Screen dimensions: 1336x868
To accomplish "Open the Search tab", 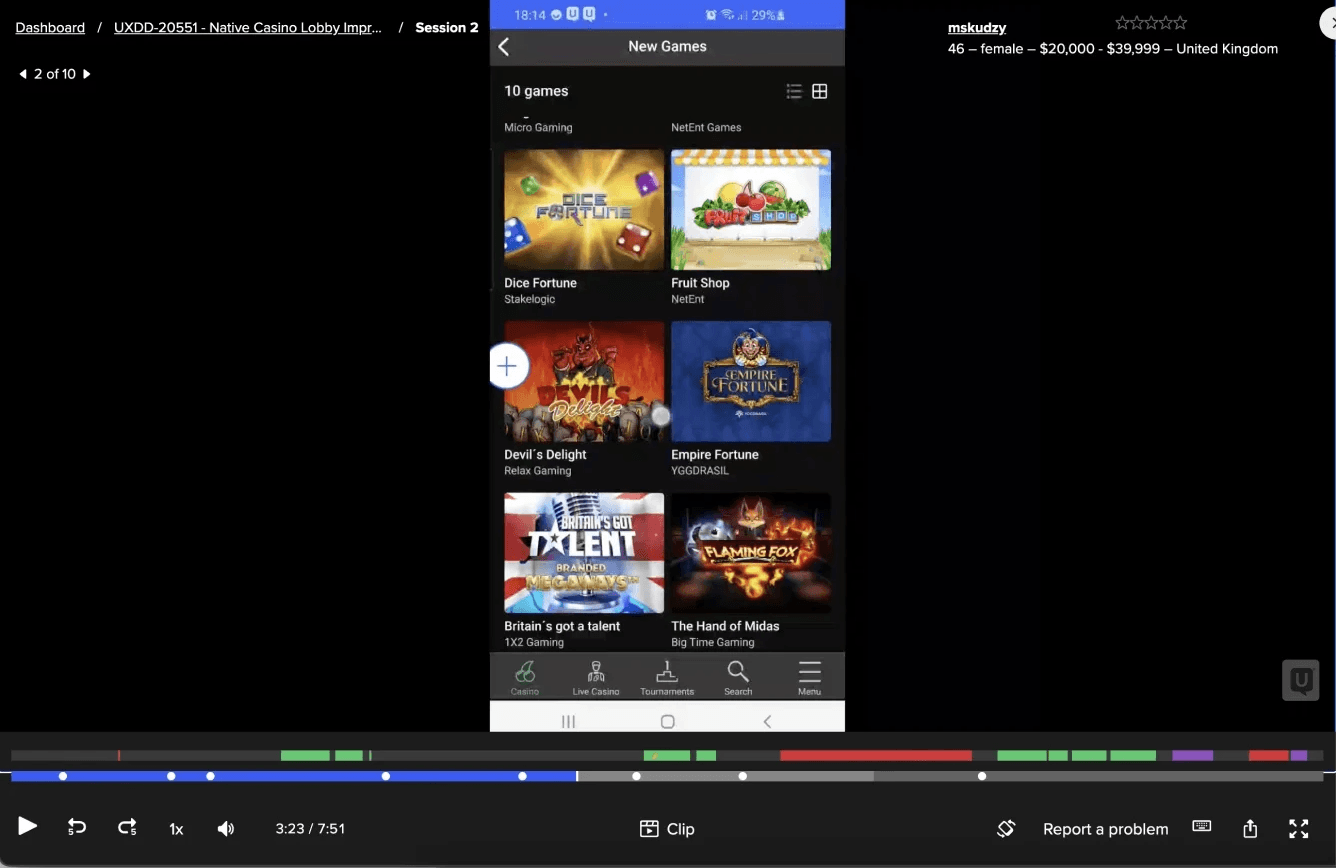I will [738, 677].
